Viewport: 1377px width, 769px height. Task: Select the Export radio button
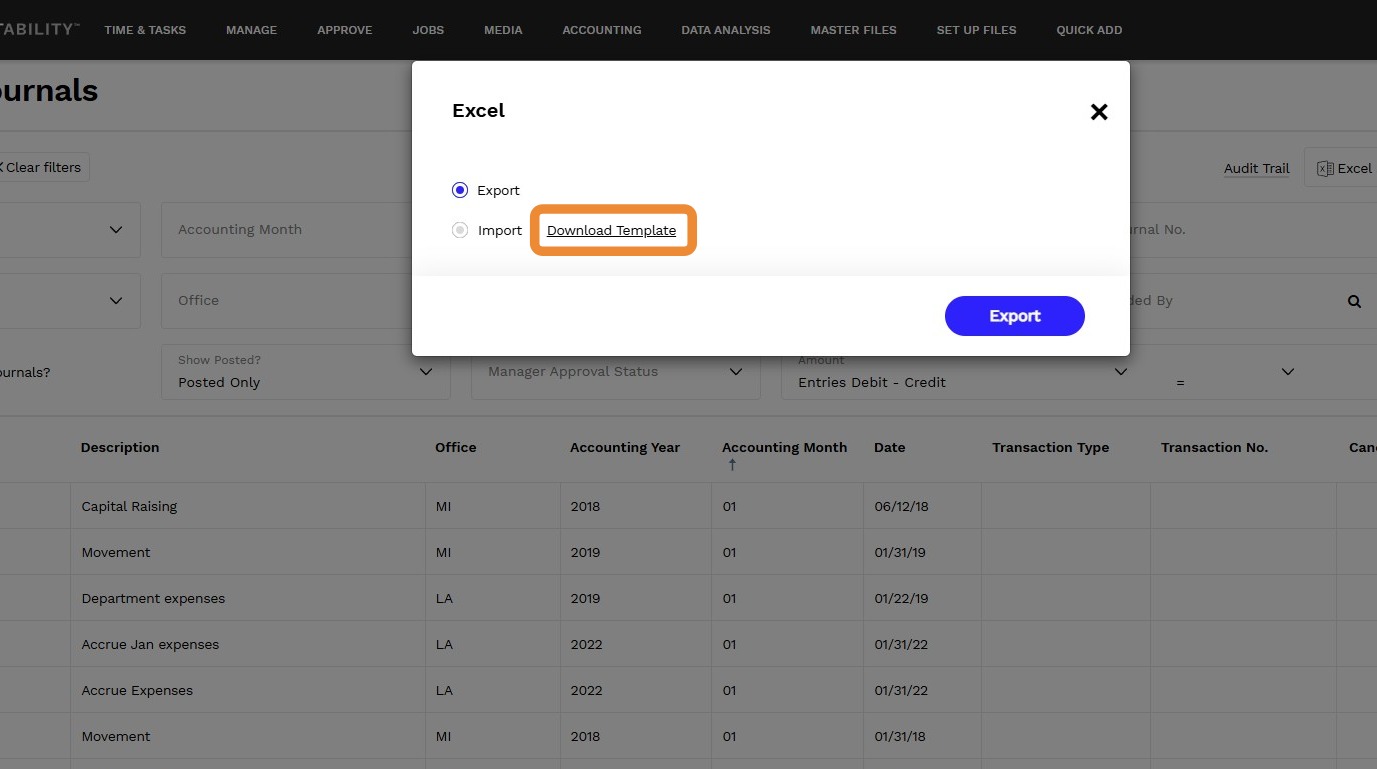(460, 190)
